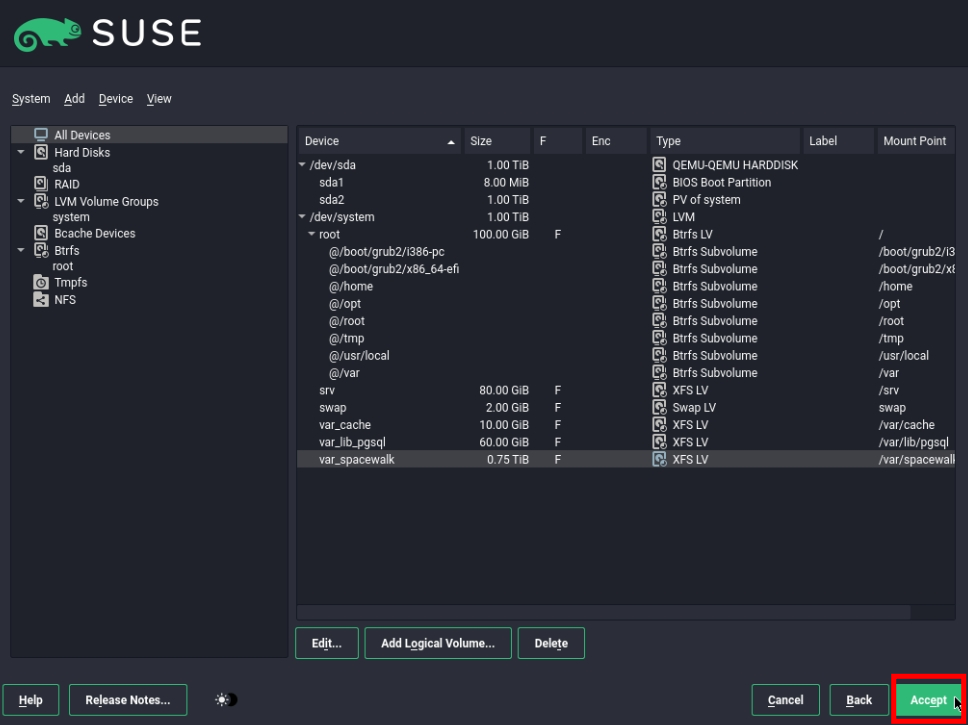Click the Accept button
Viewport: 968px width, 725px height.
(x=928, y=700)
